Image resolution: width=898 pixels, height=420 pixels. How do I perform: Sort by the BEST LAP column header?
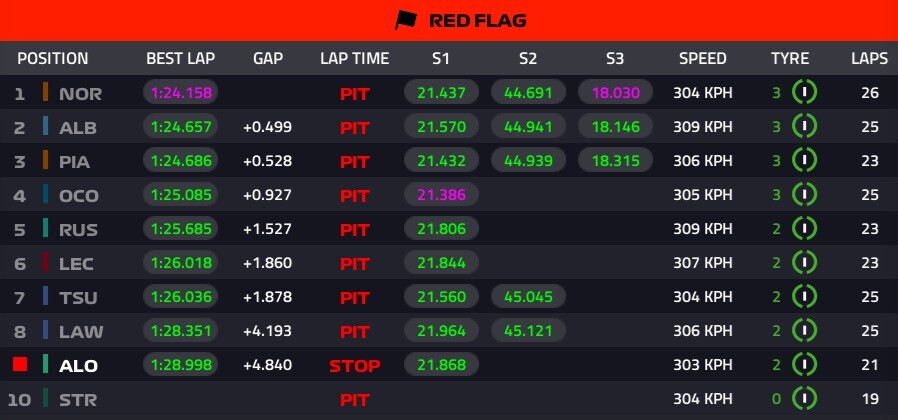pos(180,58)
